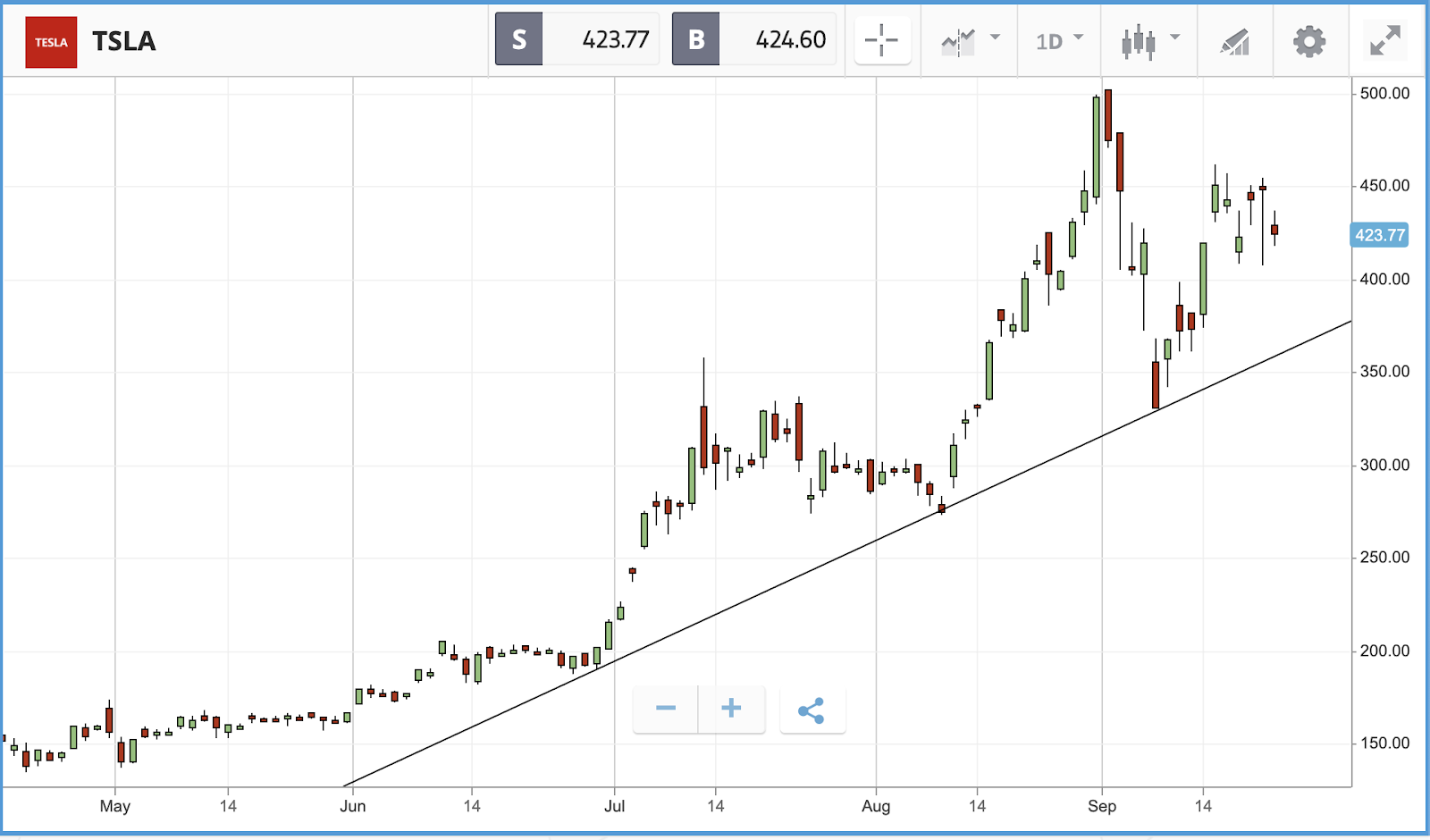The image size is (1430, 840).
Task: Click the sell price 423.77
Action: [616, 39]
